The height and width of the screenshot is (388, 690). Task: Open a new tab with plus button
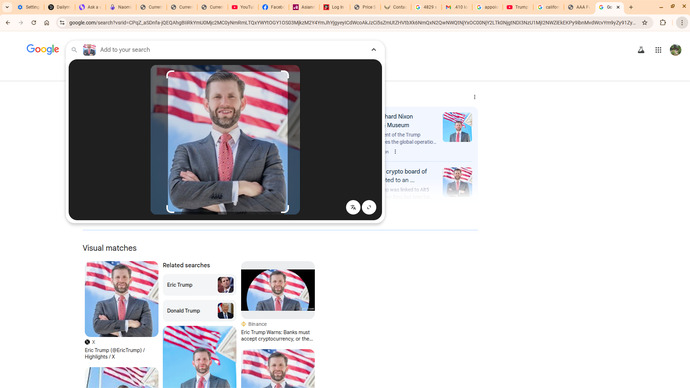[631, 7]
